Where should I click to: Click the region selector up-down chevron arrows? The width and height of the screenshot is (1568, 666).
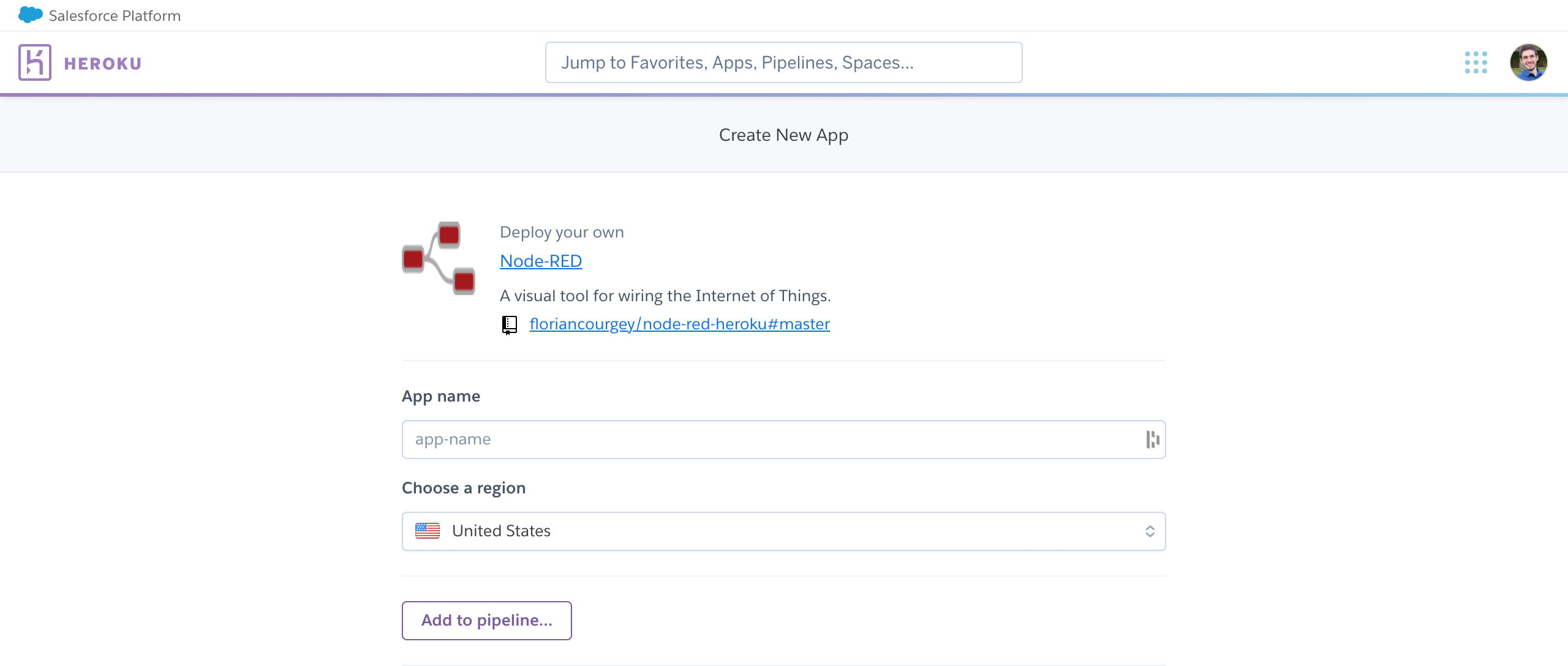click(1150, 531)
